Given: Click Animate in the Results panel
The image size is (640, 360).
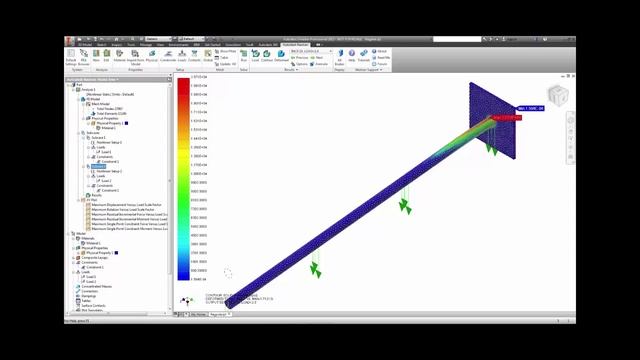Looking at the screenshot, I should (x=319, y=64).
